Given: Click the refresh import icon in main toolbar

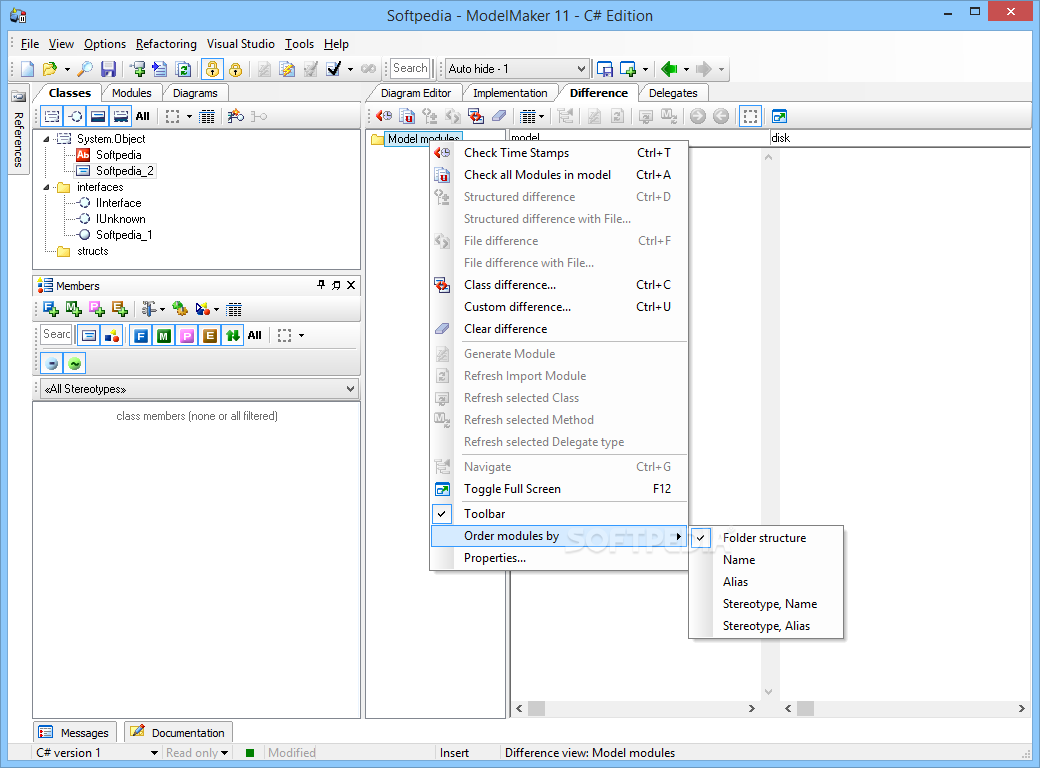Looking at the screenshot, I should tap(183, 69).
